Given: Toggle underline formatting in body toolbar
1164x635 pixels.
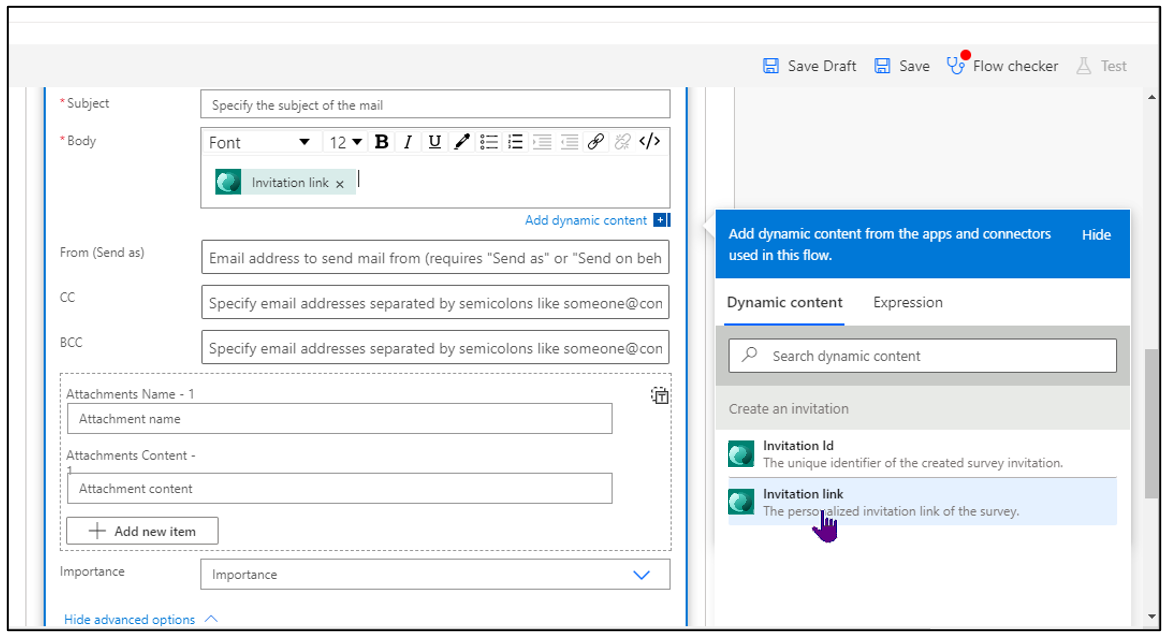Looking at the screenshot, I should pos(434,142).
